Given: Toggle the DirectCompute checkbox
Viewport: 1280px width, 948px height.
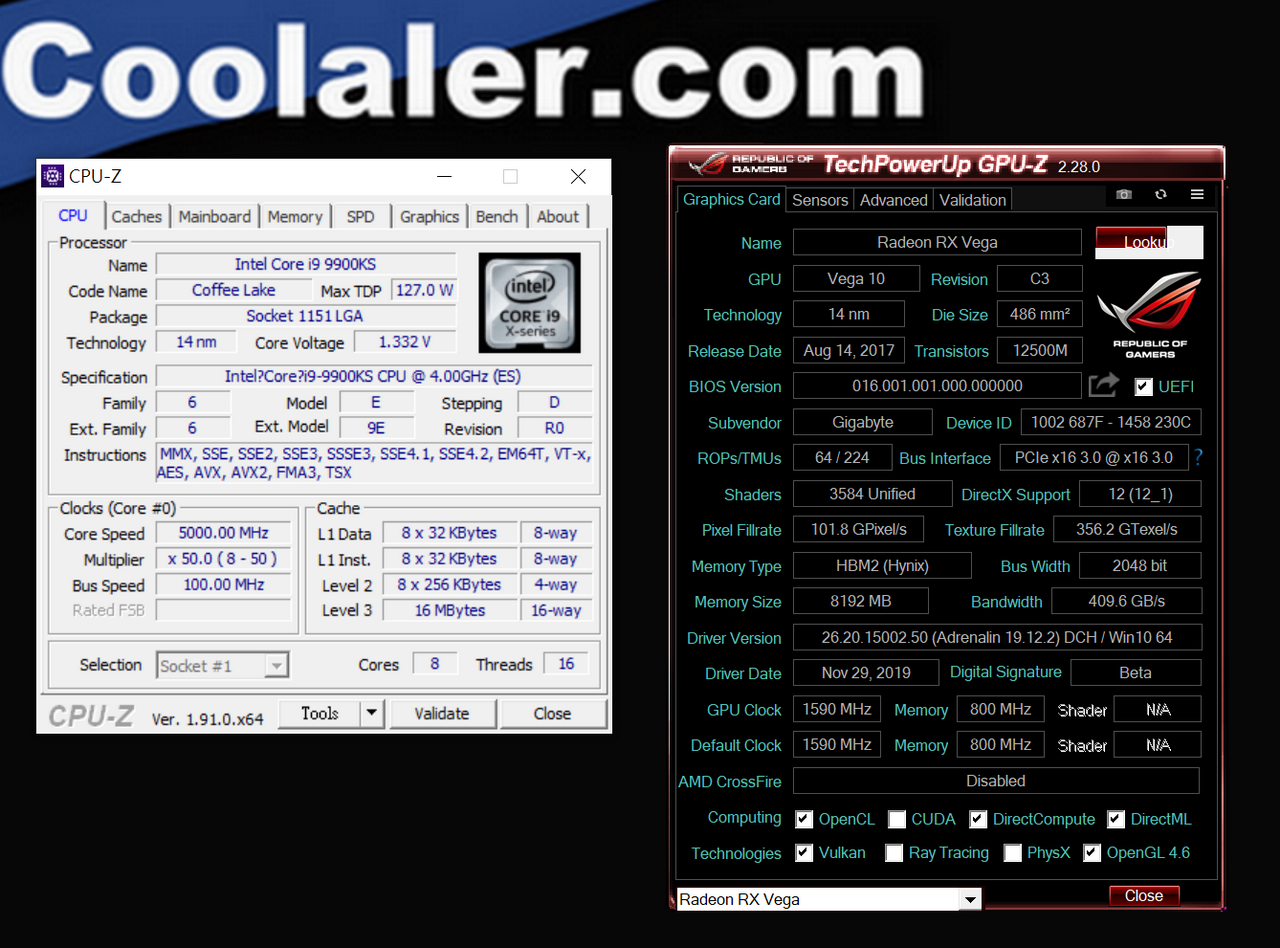Looking at the screenshot, I should (x=978, y=819).
